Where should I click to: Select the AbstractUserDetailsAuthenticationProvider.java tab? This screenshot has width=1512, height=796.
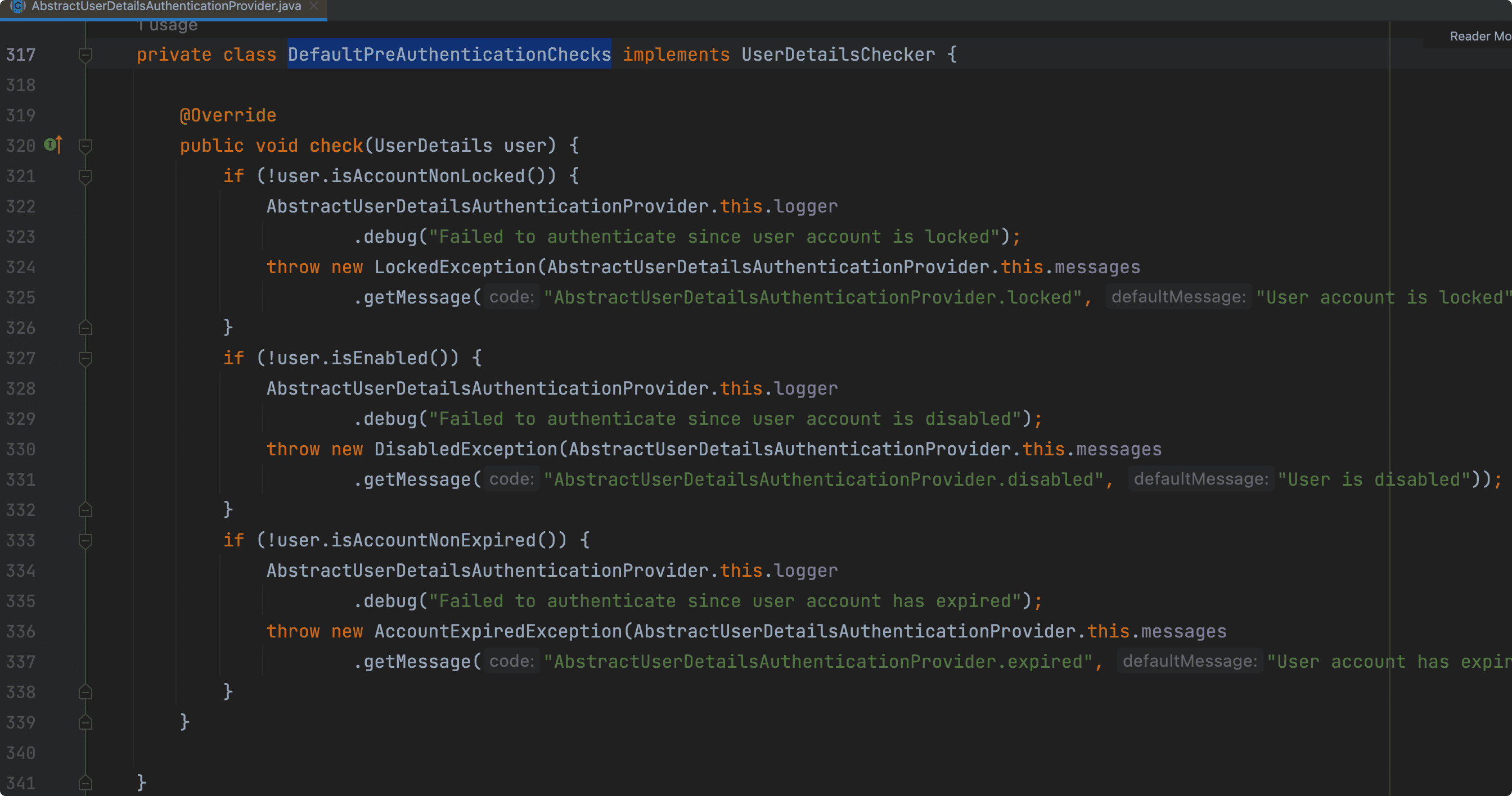click(165, 6)
